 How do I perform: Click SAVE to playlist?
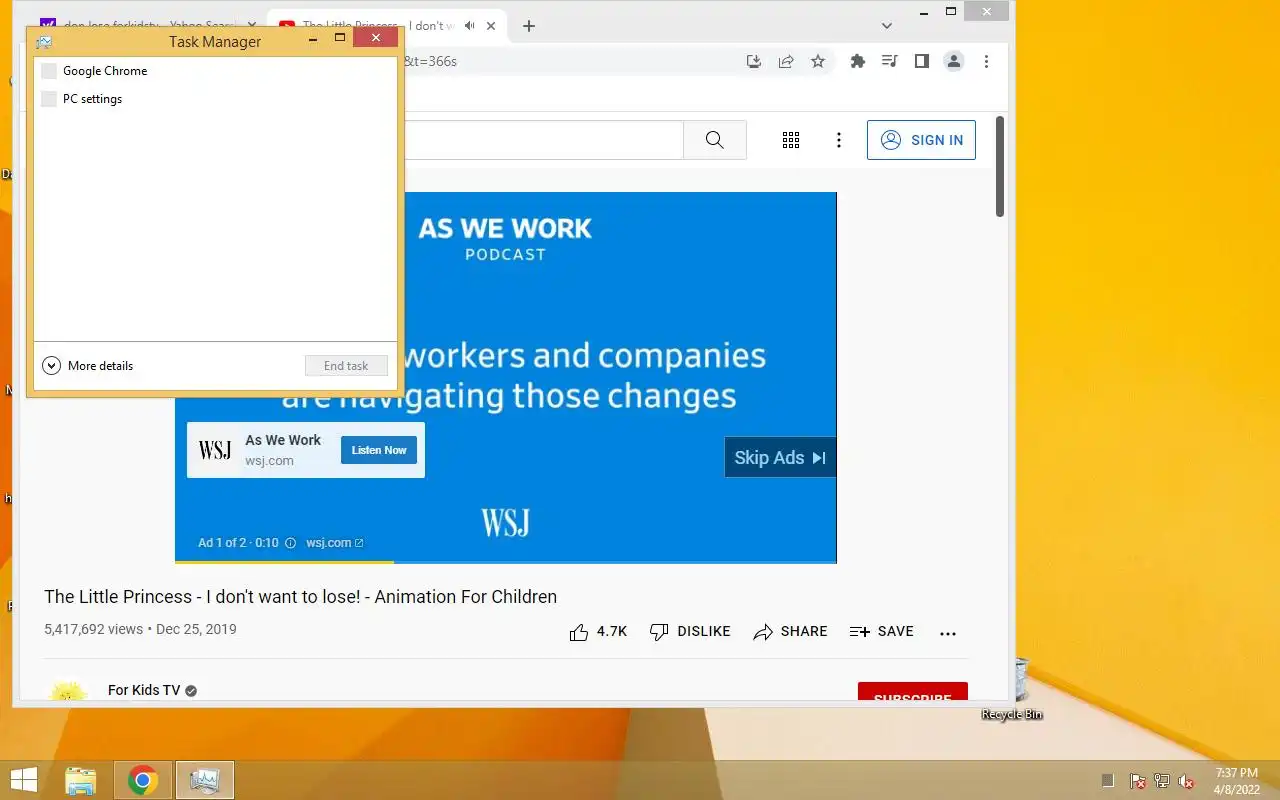point(881,632)
